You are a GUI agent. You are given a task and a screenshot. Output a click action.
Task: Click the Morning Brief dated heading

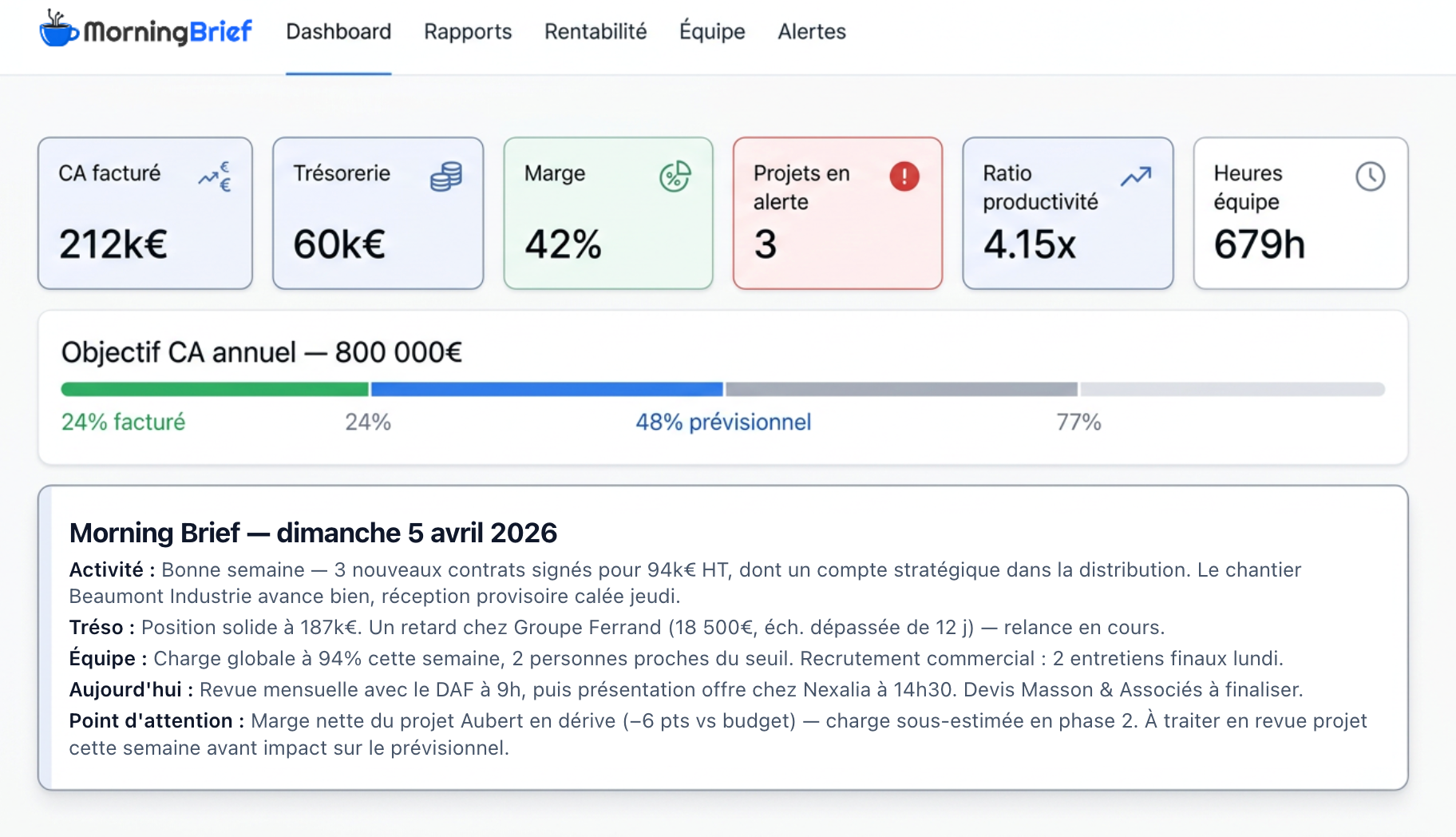click(x=313, y=533)
